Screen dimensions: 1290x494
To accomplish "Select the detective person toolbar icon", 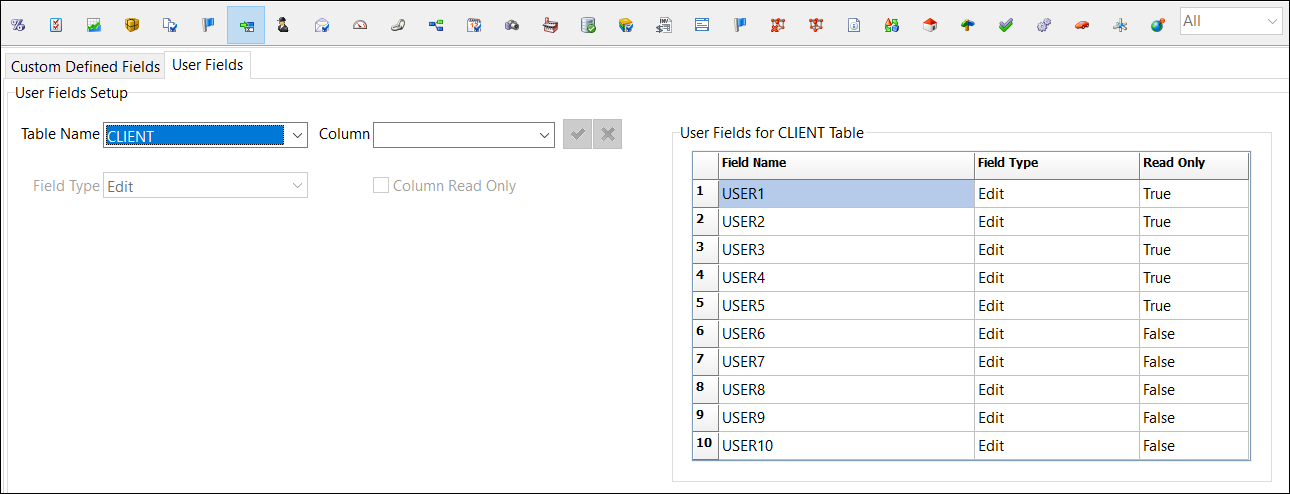I will [x=283, y=24].
